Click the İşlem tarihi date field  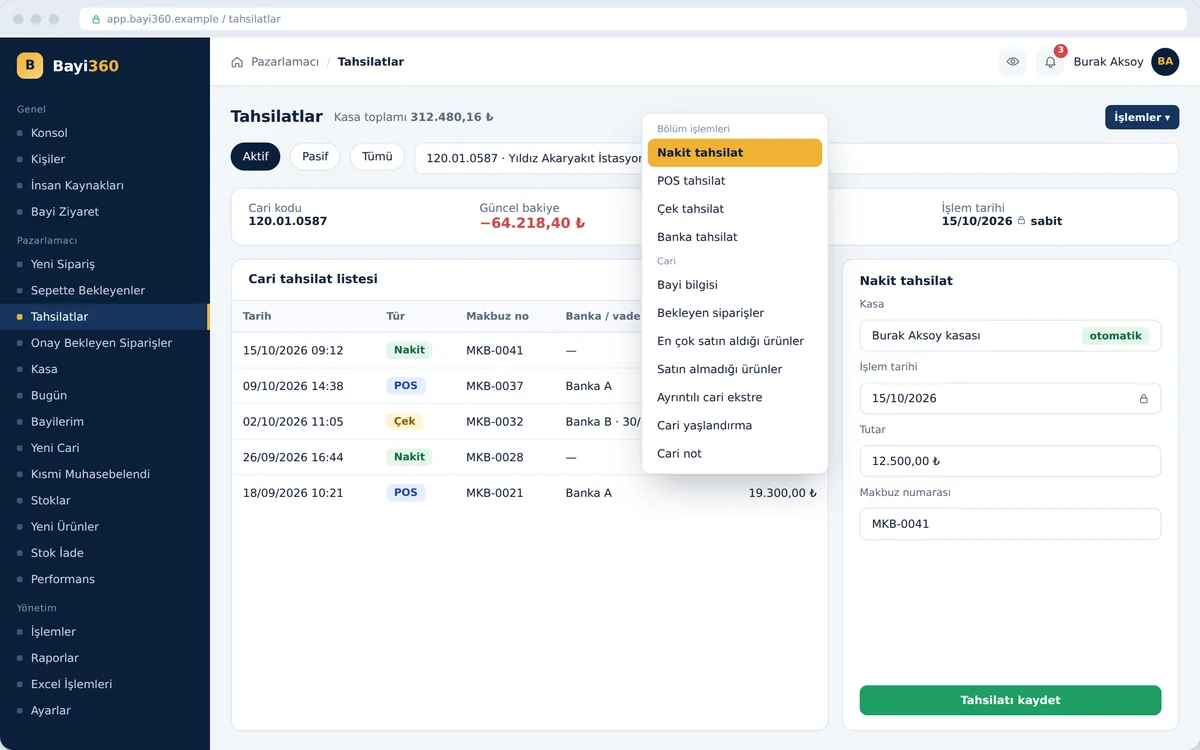point(1010,398)
